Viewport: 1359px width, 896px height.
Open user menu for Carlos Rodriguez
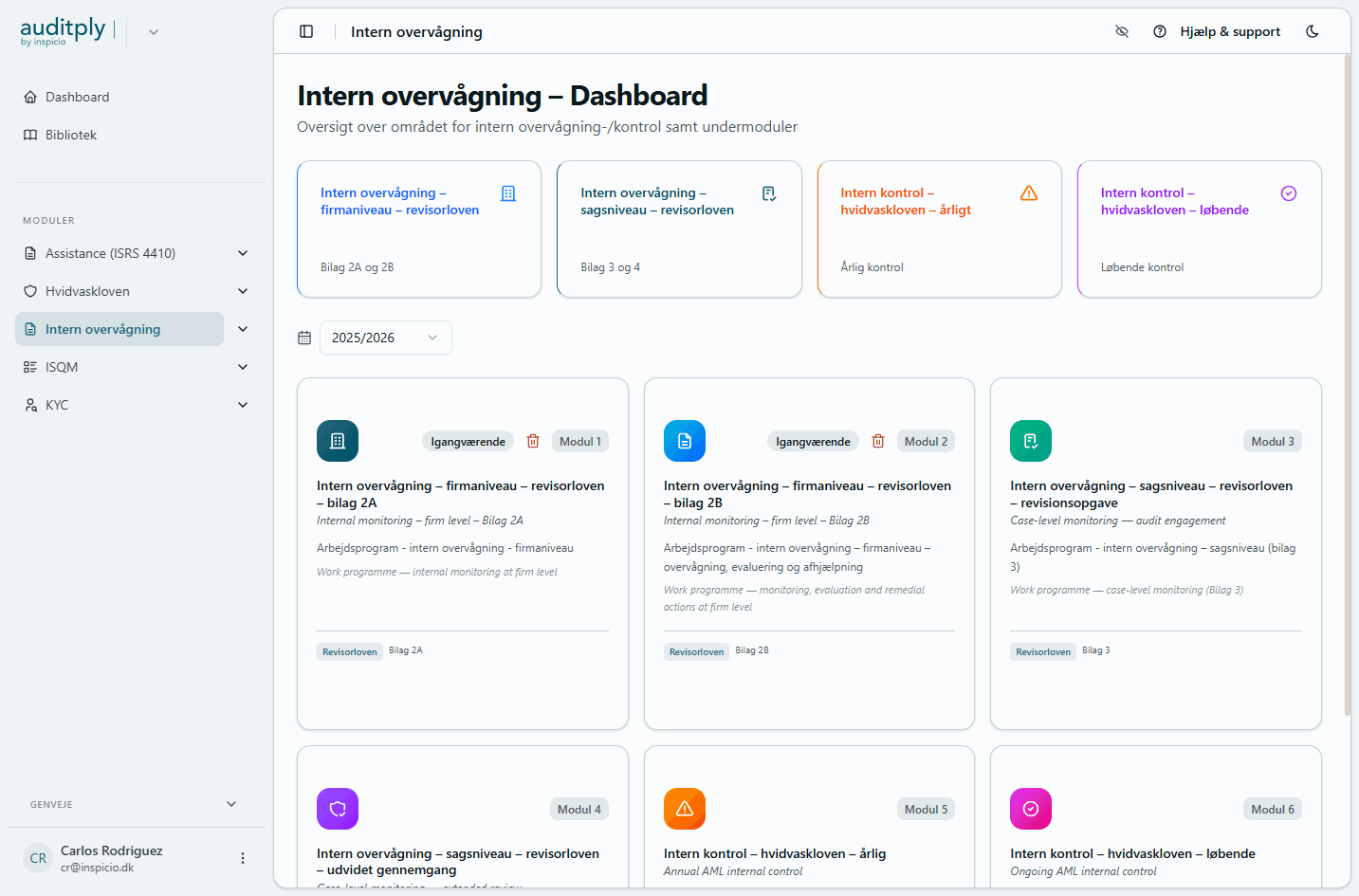(243, 858)
